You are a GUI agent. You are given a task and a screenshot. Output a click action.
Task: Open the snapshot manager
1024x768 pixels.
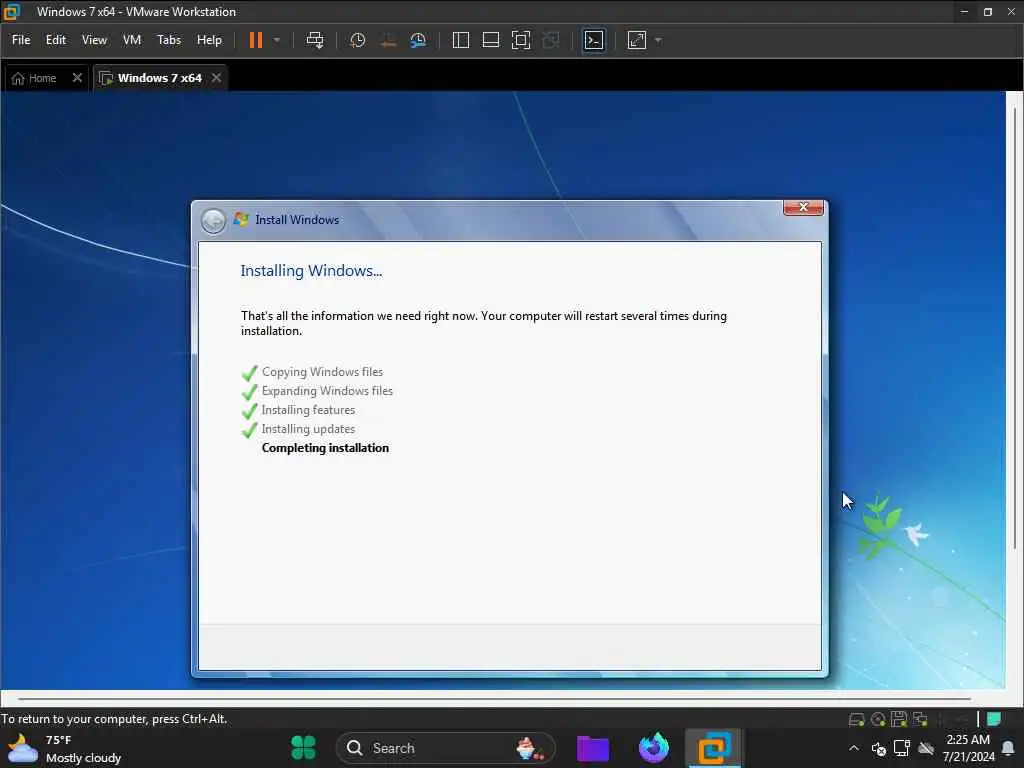(418, 40)
